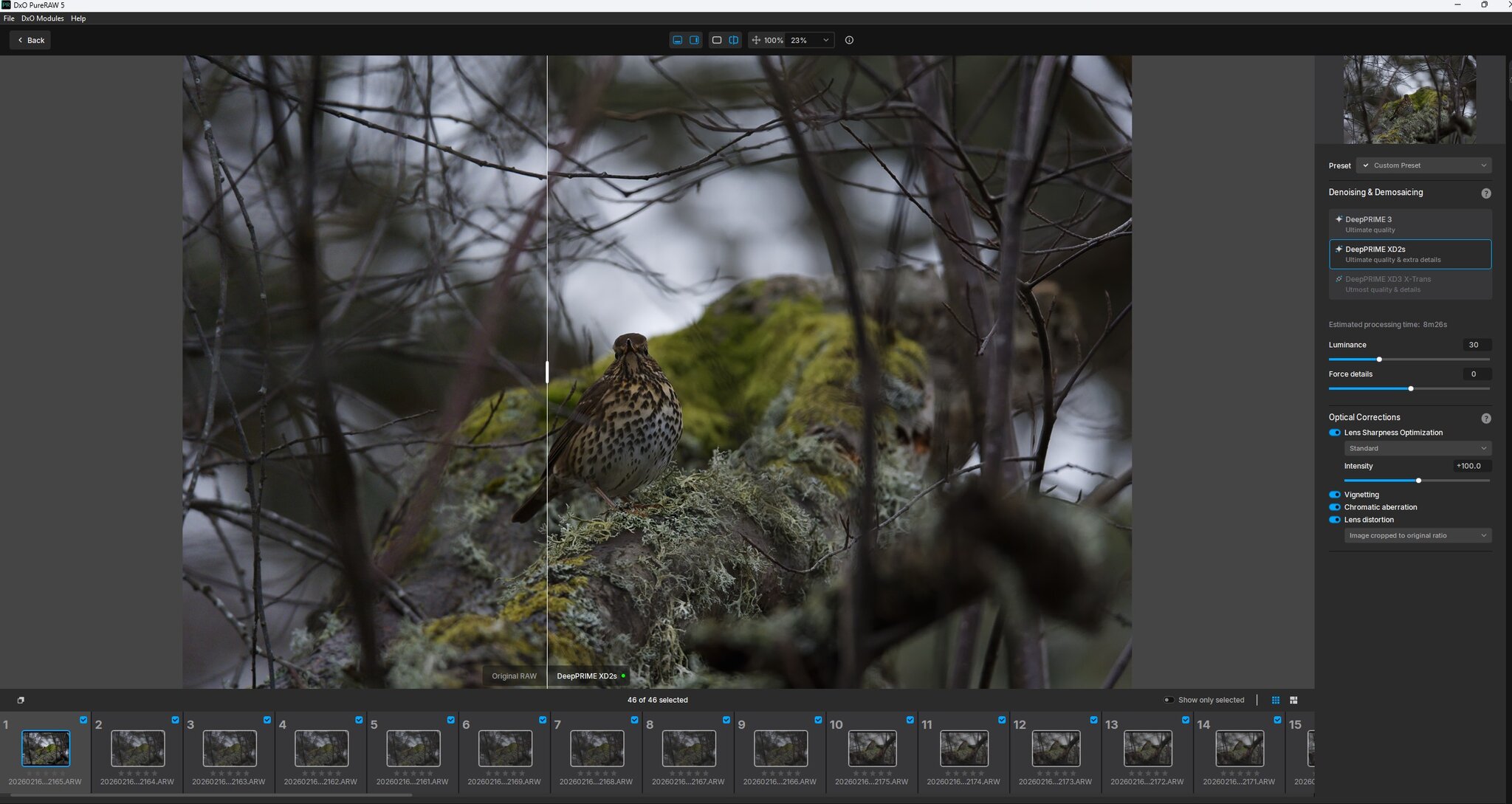Open Optical Corrections help icon
Viewport: 1512px width, 804px height.
pos(1486,419)
